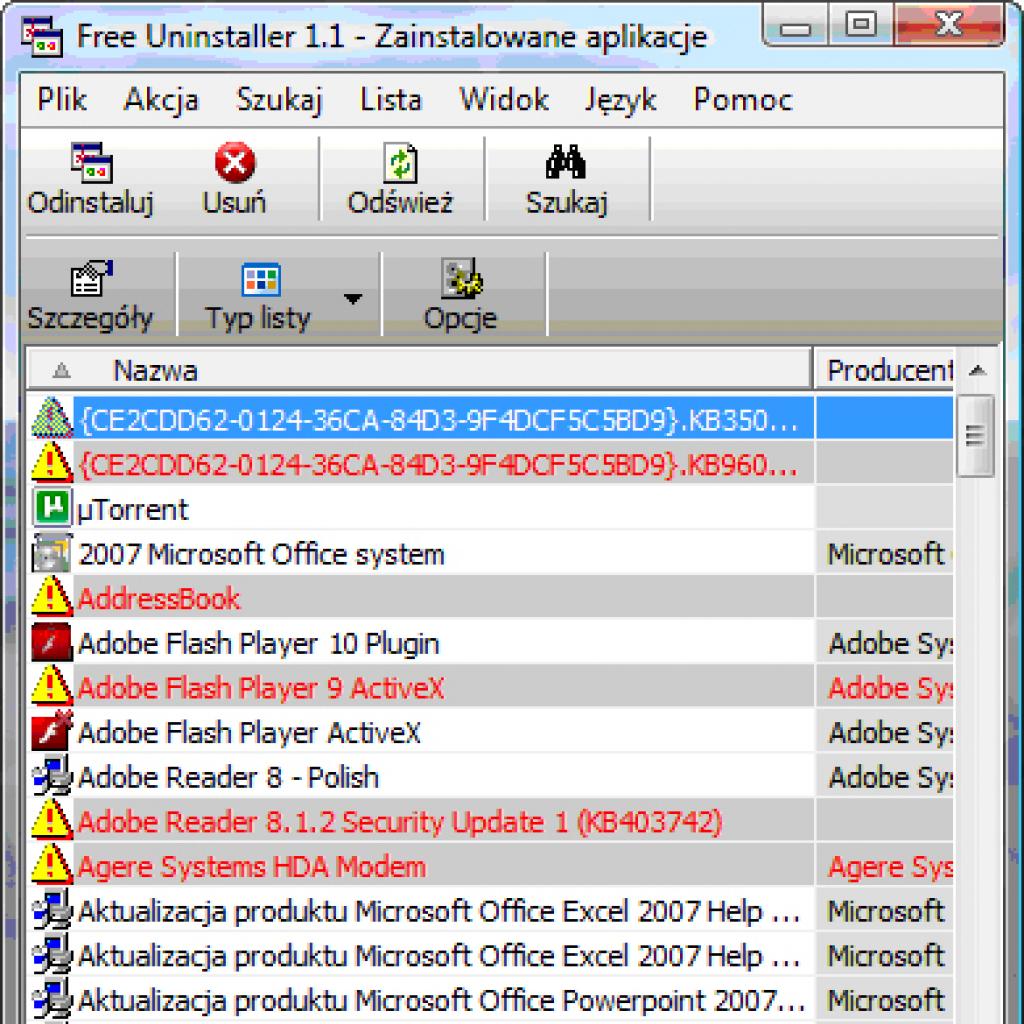This screenshot has height=1024, width=1024.
Task: Open the Typ listy dropdown arrow
Action: pyautogui.click(x=353, y=298)
